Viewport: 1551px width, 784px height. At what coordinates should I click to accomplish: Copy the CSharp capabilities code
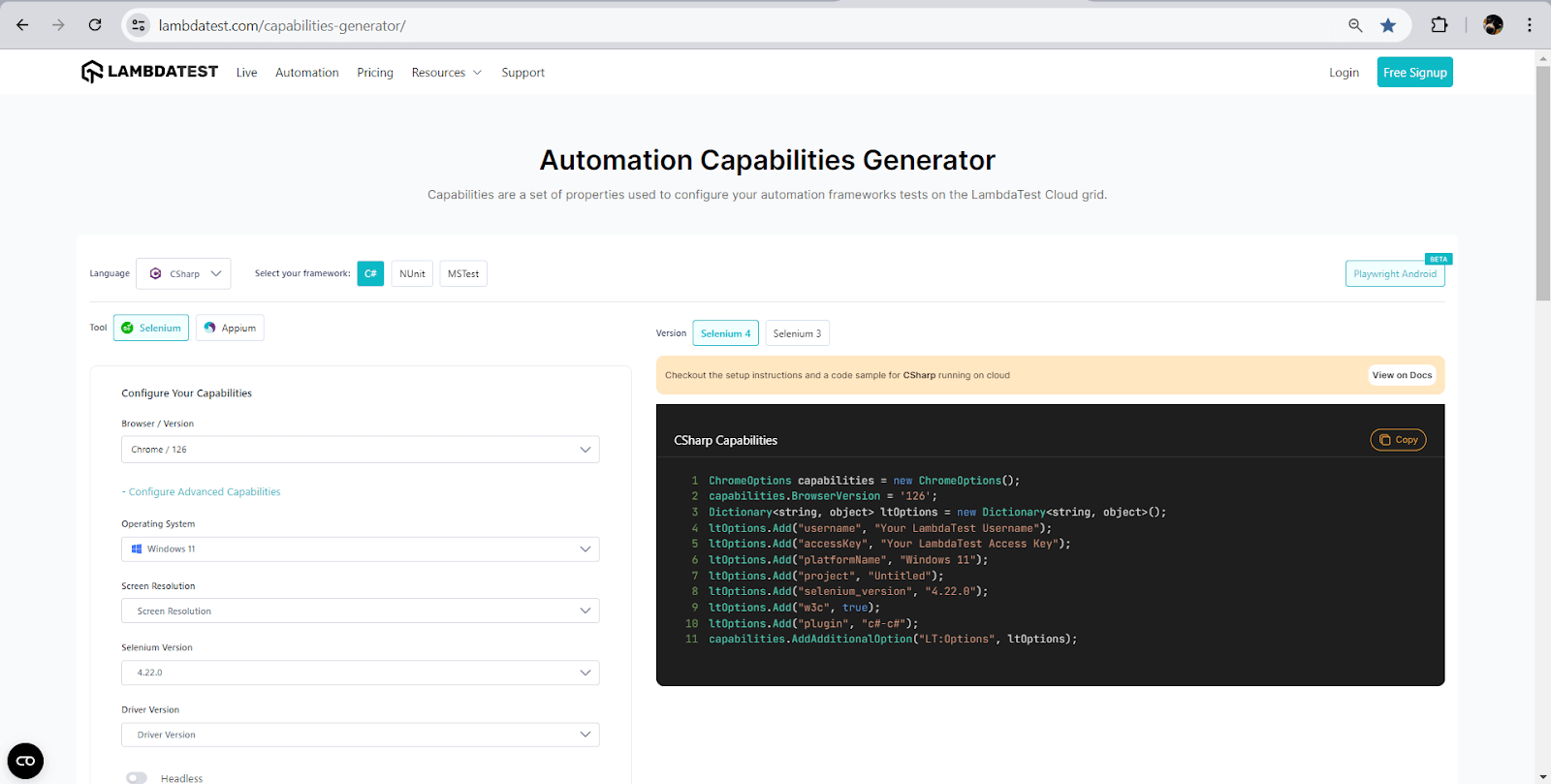1398,440
